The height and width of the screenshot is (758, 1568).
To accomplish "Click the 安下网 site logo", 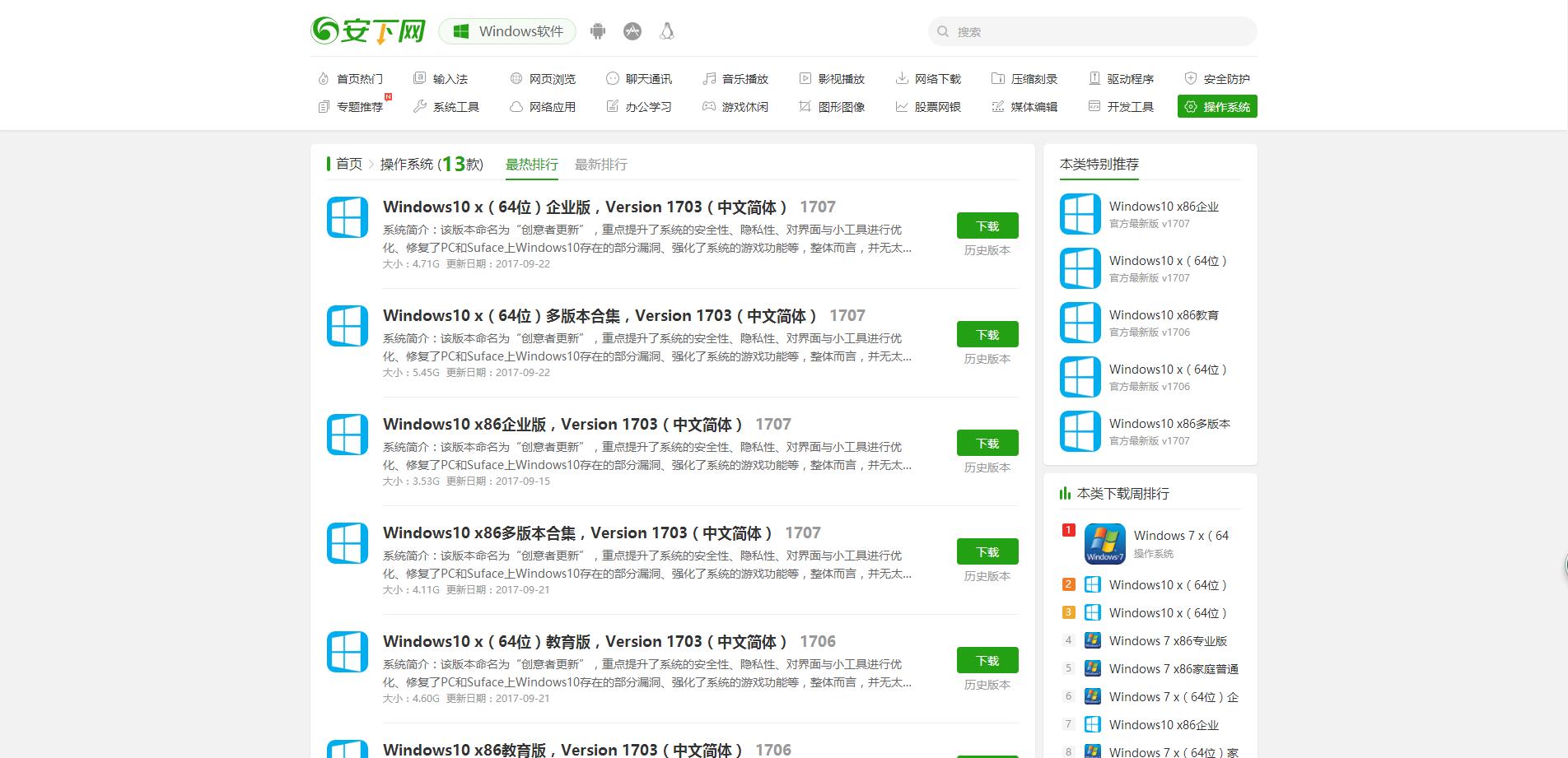I will point(368,31).
